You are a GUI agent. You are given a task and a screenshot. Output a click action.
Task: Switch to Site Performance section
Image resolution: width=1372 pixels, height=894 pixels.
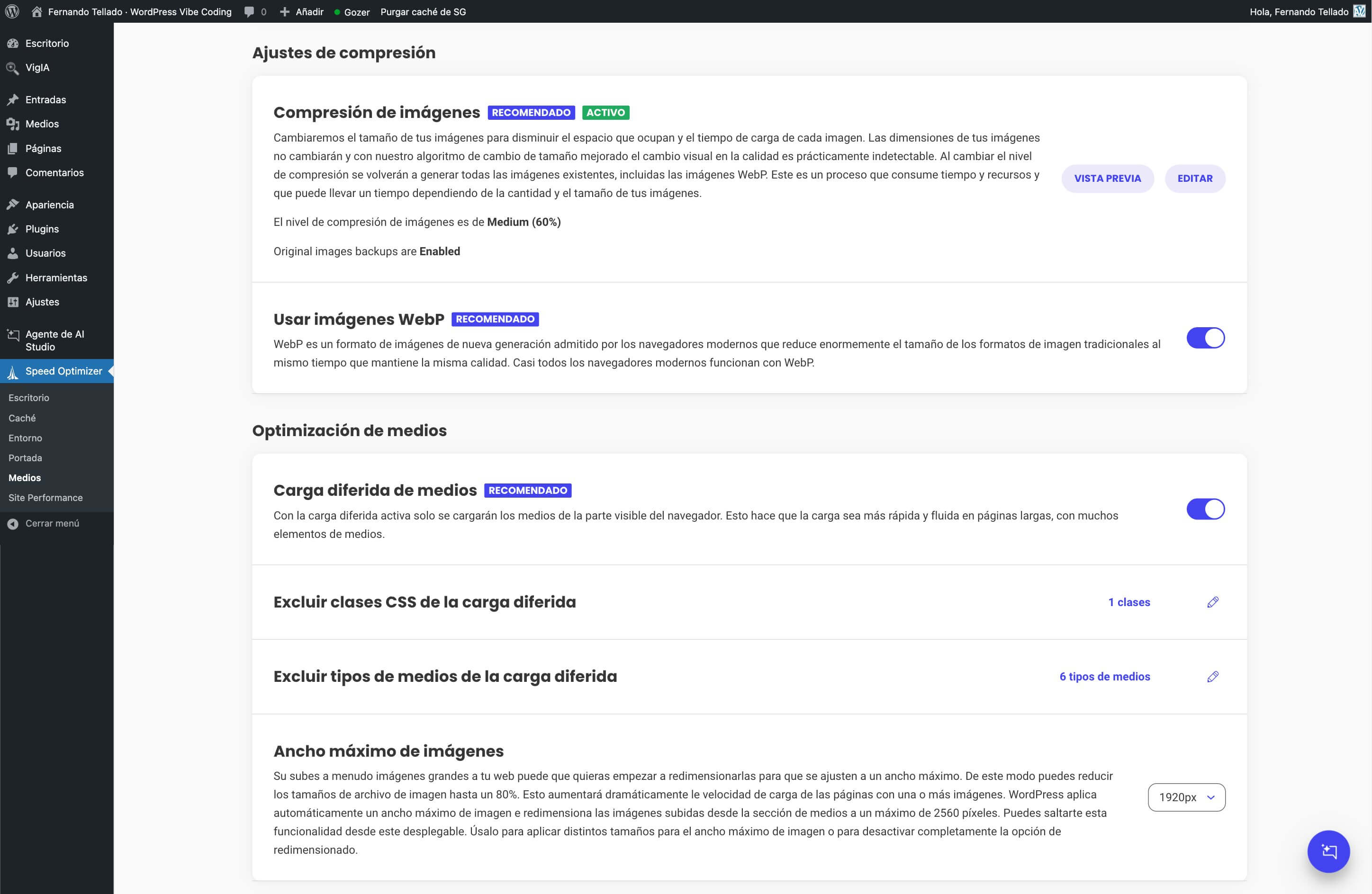point(45,498)
